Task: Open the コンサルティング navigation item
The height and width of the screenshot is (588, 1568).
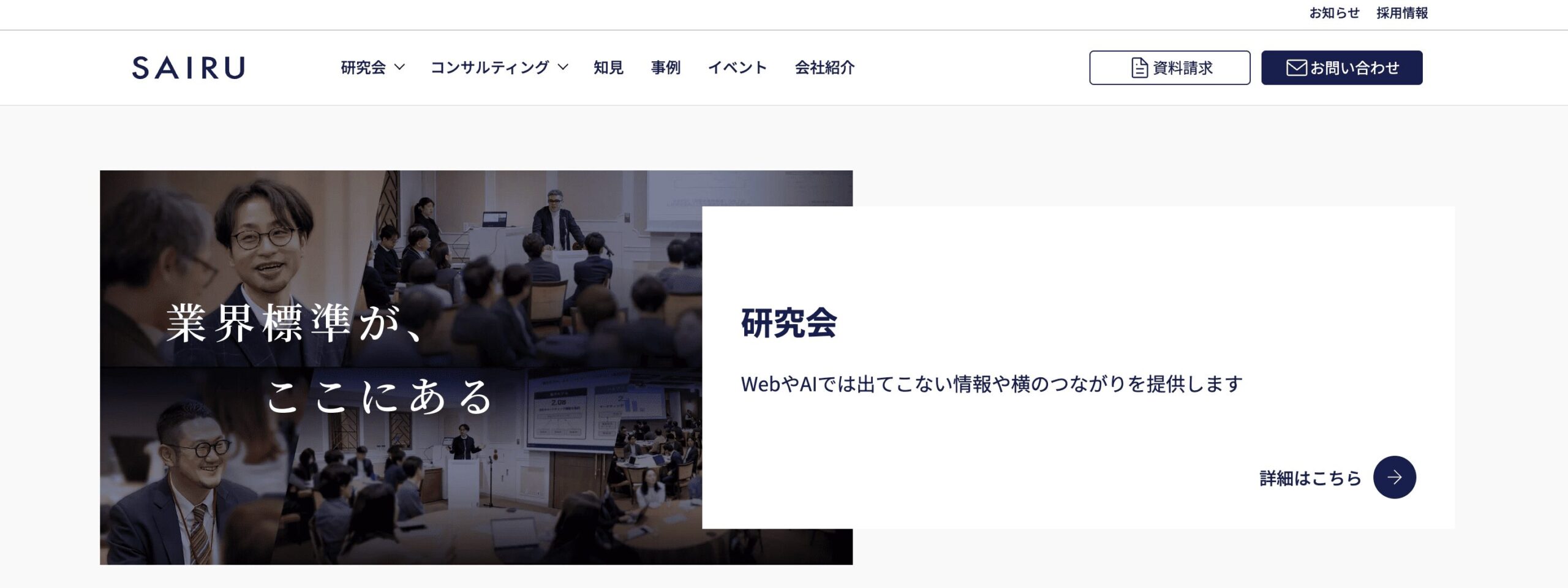Action: (490, 67)
